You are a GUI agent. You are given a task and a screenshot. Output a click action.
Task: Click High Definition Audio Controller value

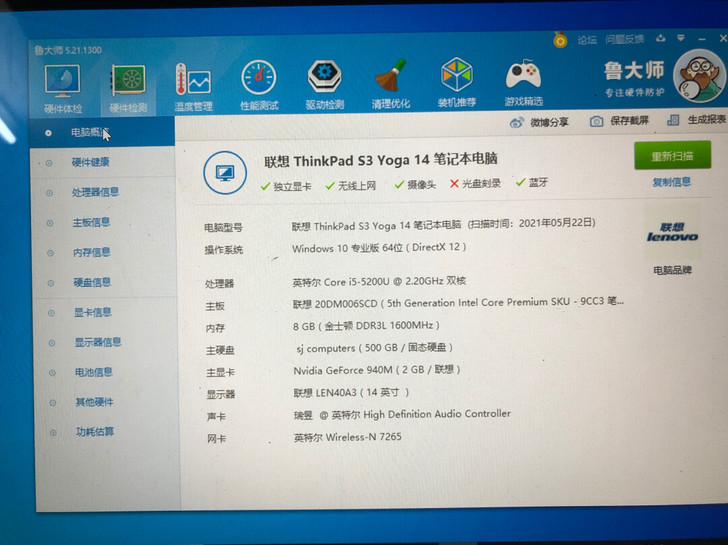click(402, 414)
